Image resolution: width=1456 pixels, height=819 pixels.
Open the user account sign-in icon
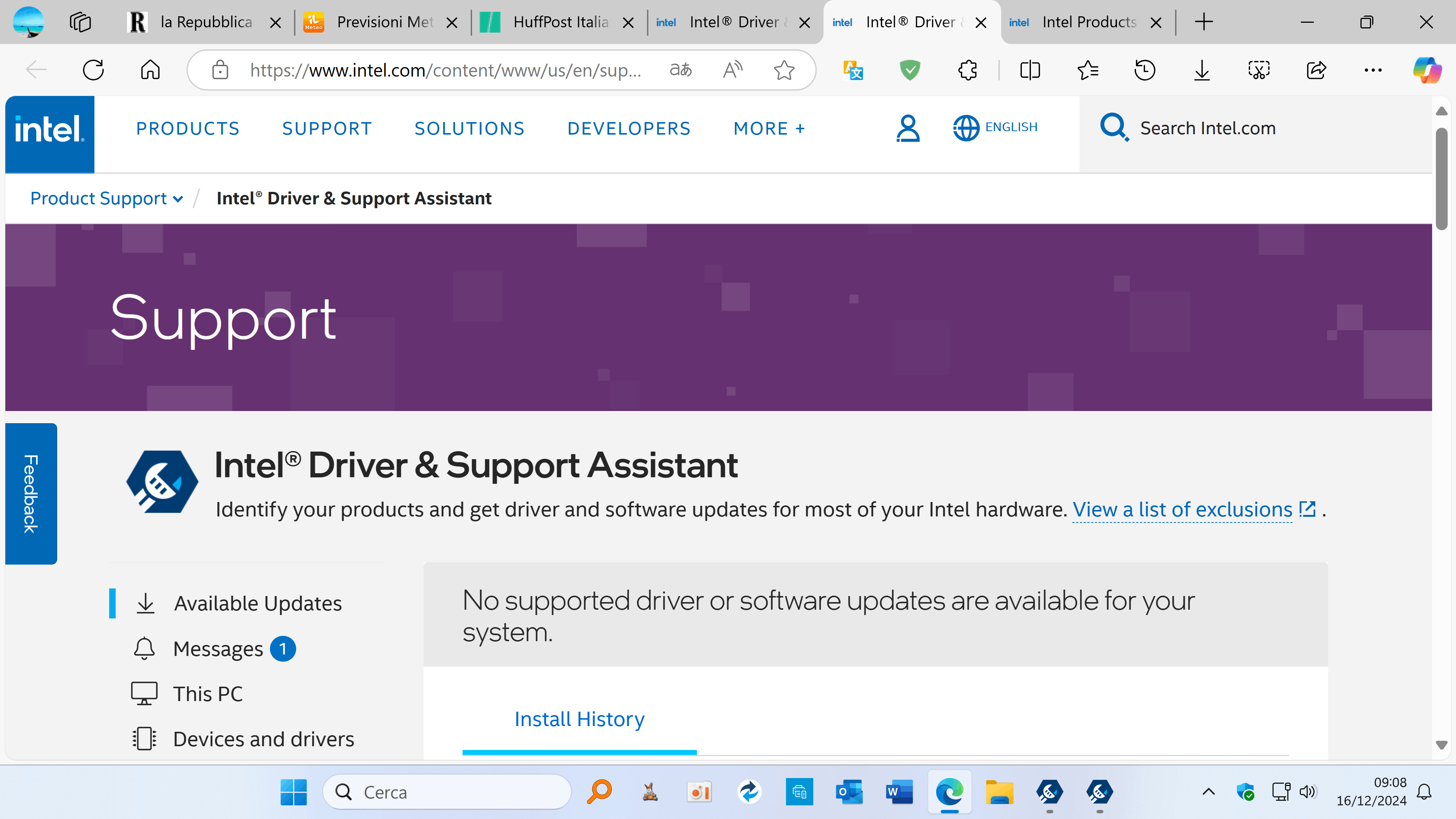tap(908, 128)
